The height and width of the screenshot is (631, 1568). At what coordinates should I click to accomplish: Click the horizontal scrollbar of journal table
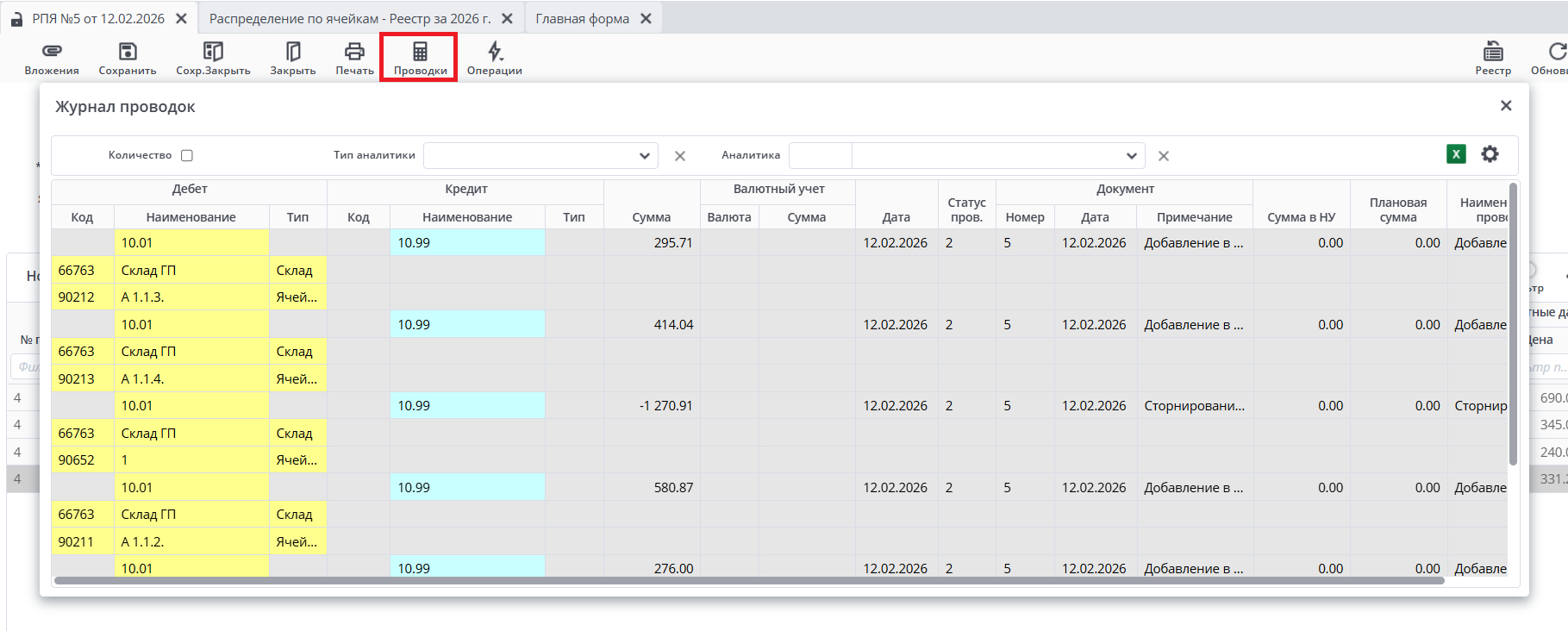click(748, 581)
